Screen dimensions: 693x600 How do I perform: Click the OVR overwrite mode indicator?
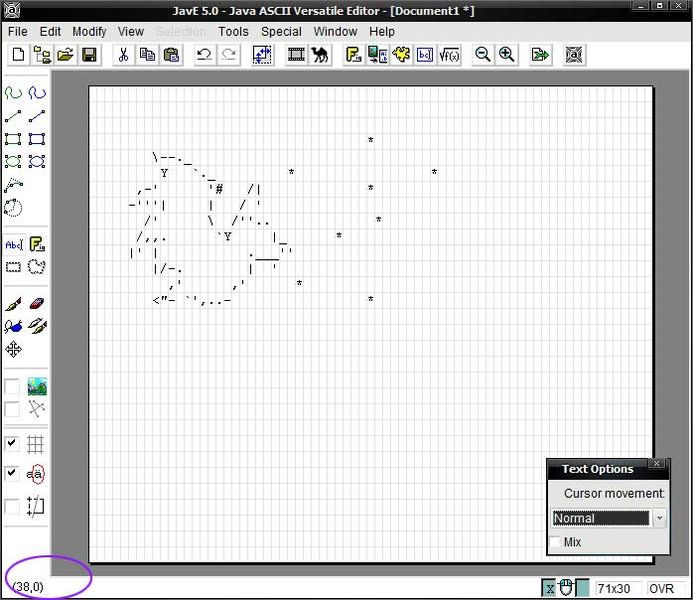661,588
